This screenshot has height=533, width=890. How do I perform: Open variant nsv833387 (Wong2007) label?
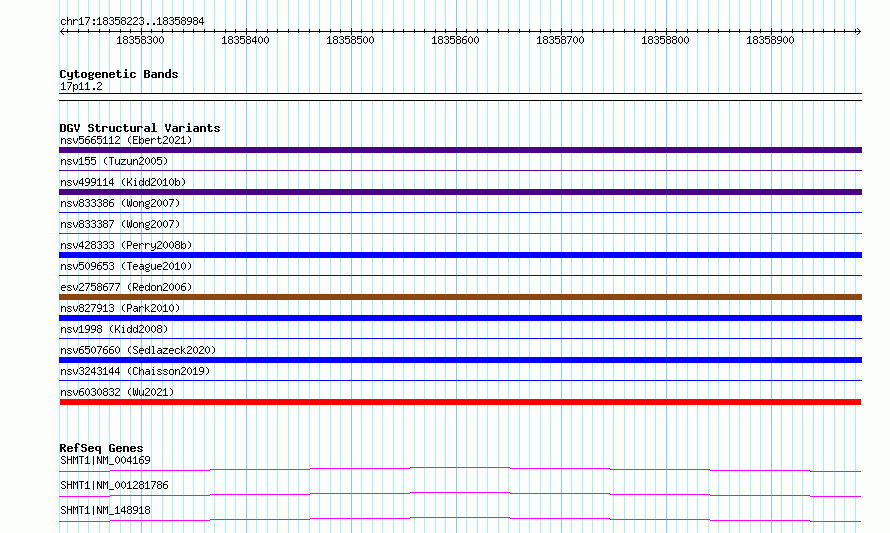tap(120, 224)
